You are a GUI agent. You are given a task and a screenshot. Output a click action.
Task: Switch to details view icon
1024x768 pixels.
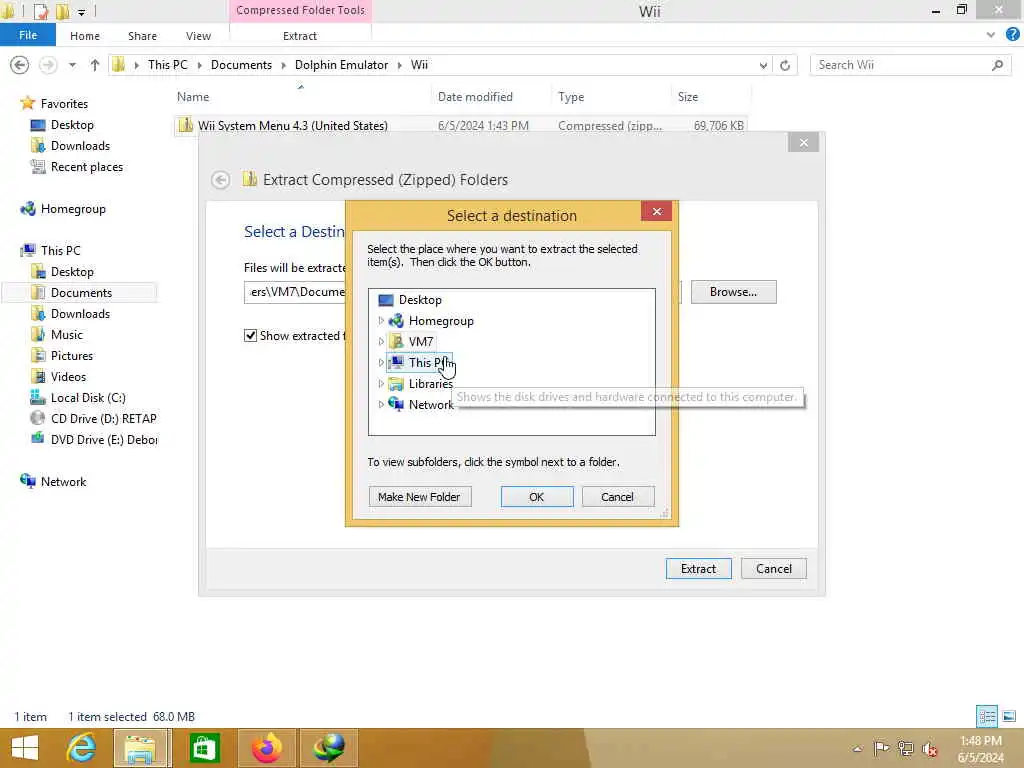click(x=987, y=716)
